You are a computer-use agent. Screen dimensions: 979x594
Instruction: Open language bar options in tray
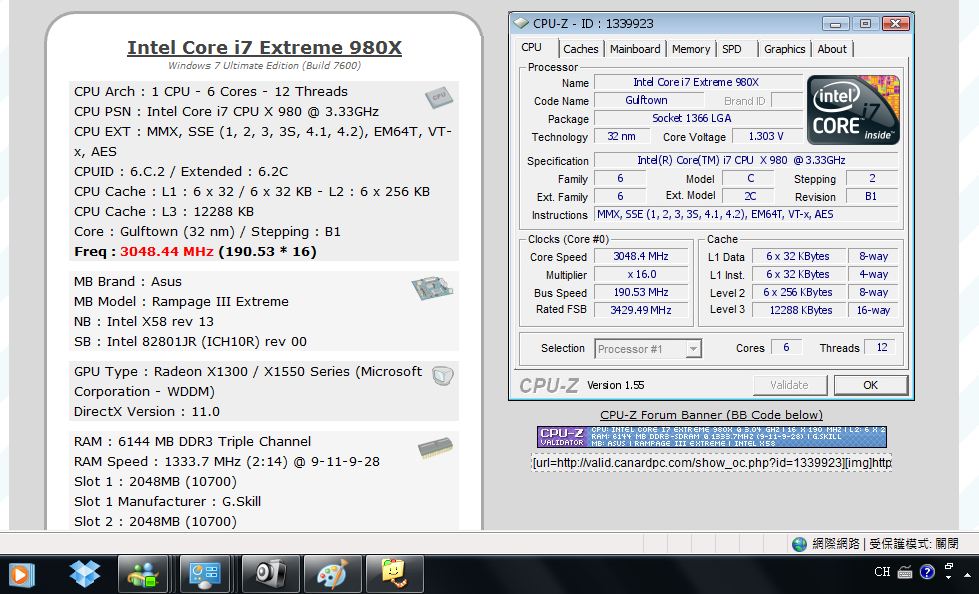[948, 577]
